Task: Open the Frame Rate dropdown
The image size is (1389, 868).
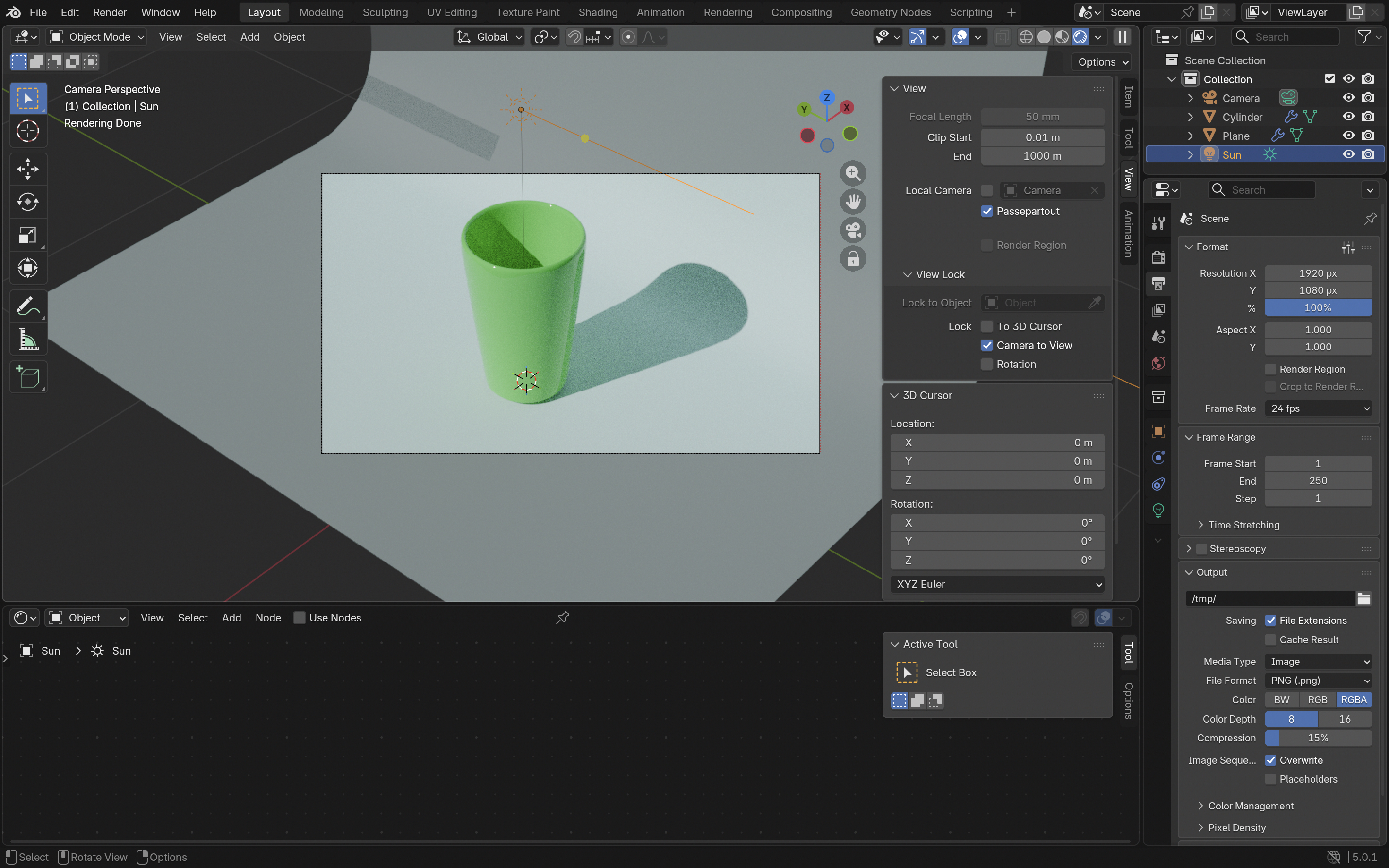Action: pos(1318,408)
